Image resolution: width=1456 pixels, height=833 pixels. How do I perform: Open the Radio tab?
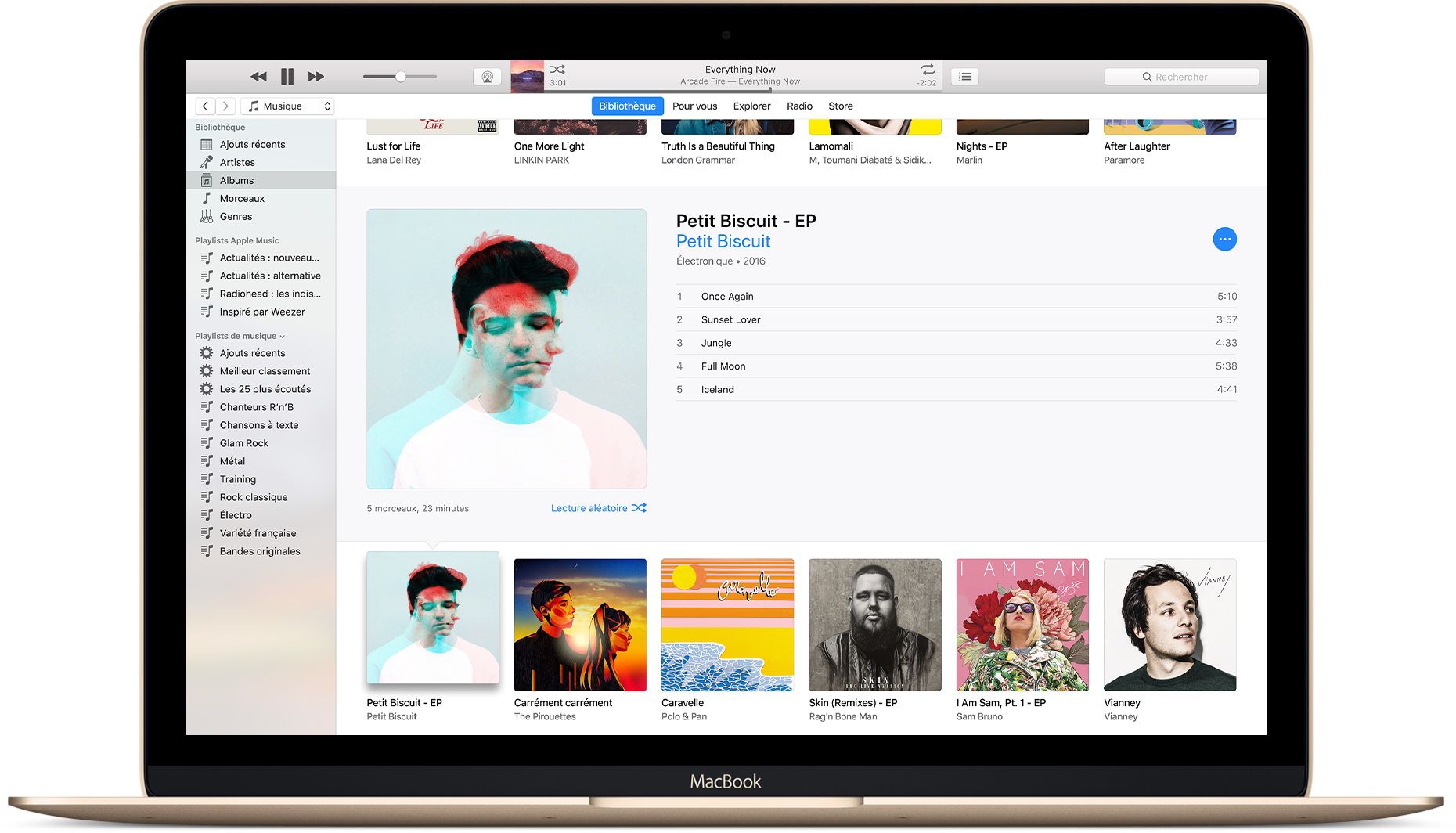tap(799, 106)
